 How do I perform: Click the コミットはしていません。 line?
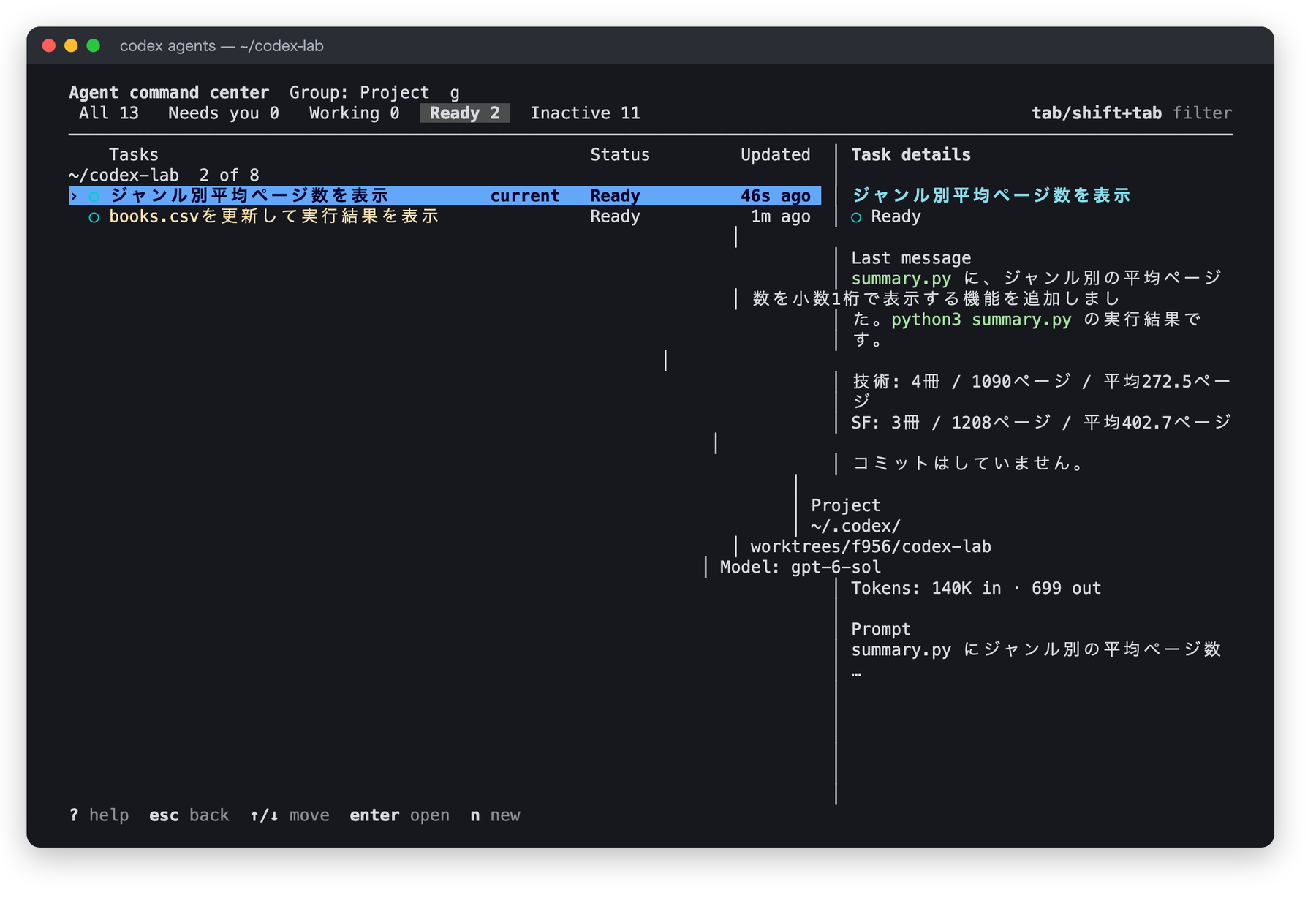(969, 464)
